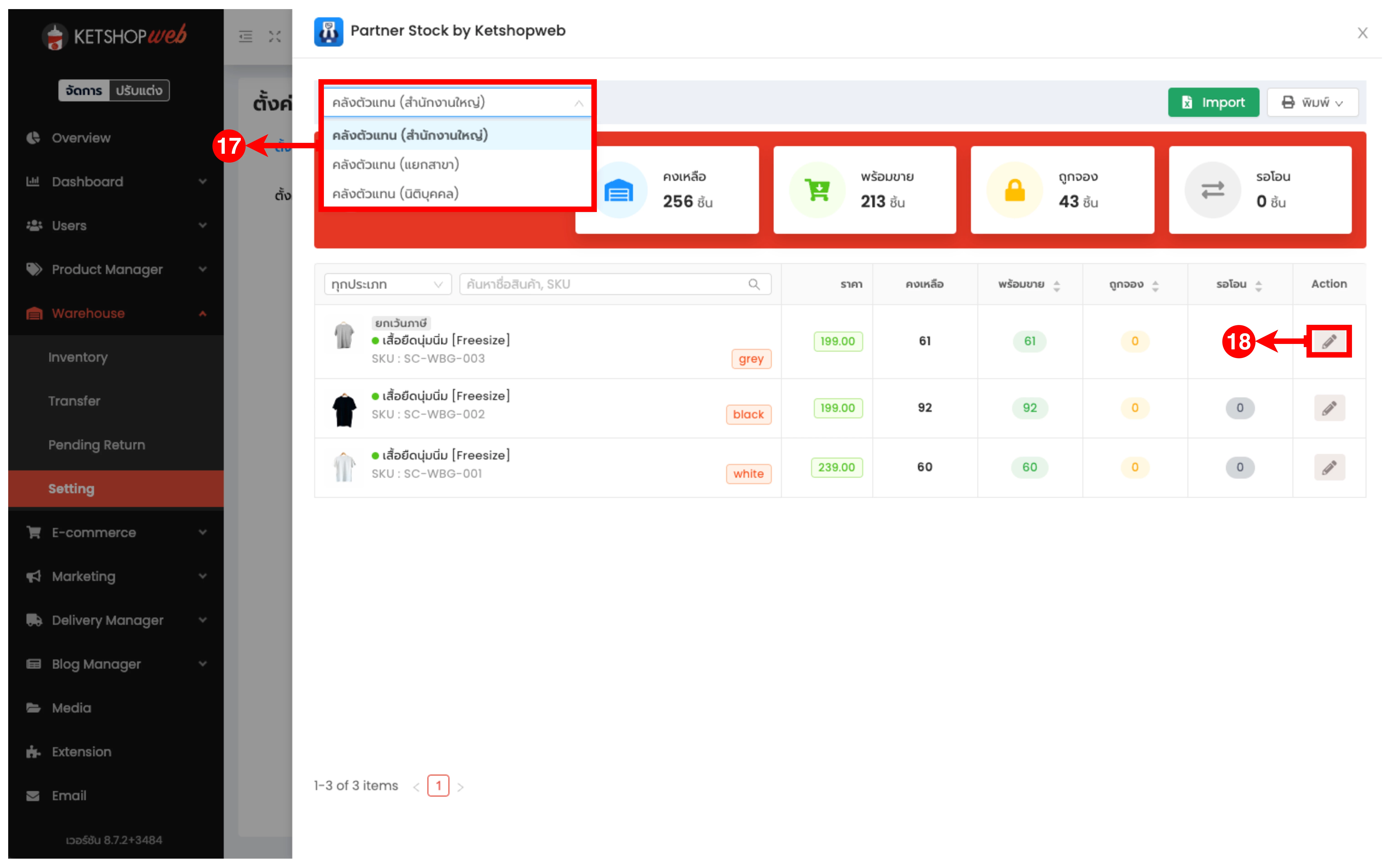Open ทุกประเภท category dropdown
Viewport: 1392px width, 868px height.
coord(388,284)
